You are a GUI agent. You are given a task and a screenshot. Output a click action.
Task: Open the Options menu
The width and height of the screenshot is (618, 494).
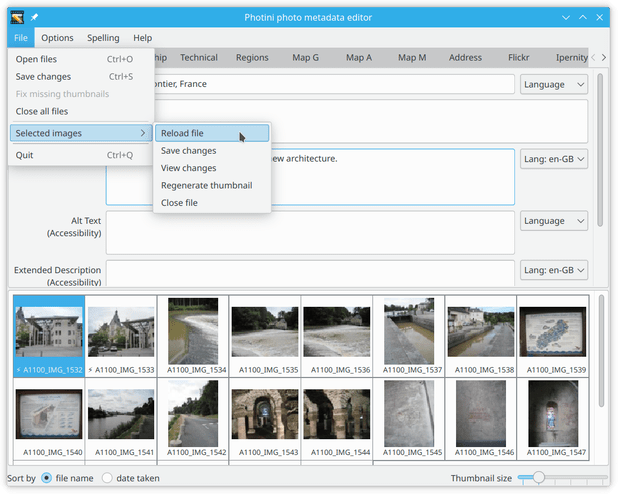(x=58, y=38)
